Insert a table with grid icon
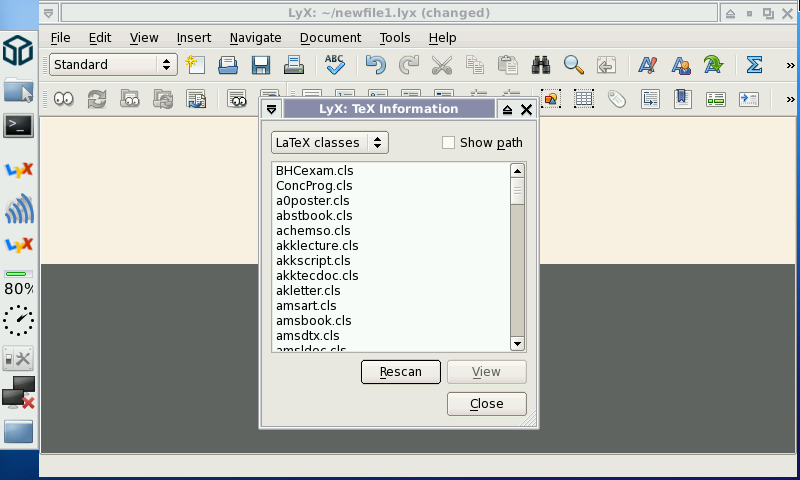Image resolution: width=800 pixels, height=480 pixels. (584, 98)
